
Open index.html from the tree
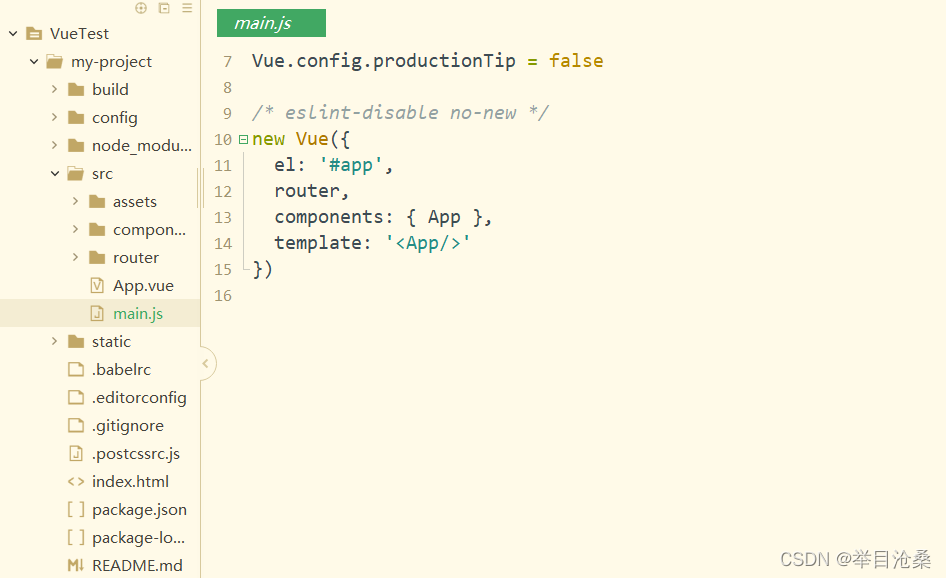130,481
